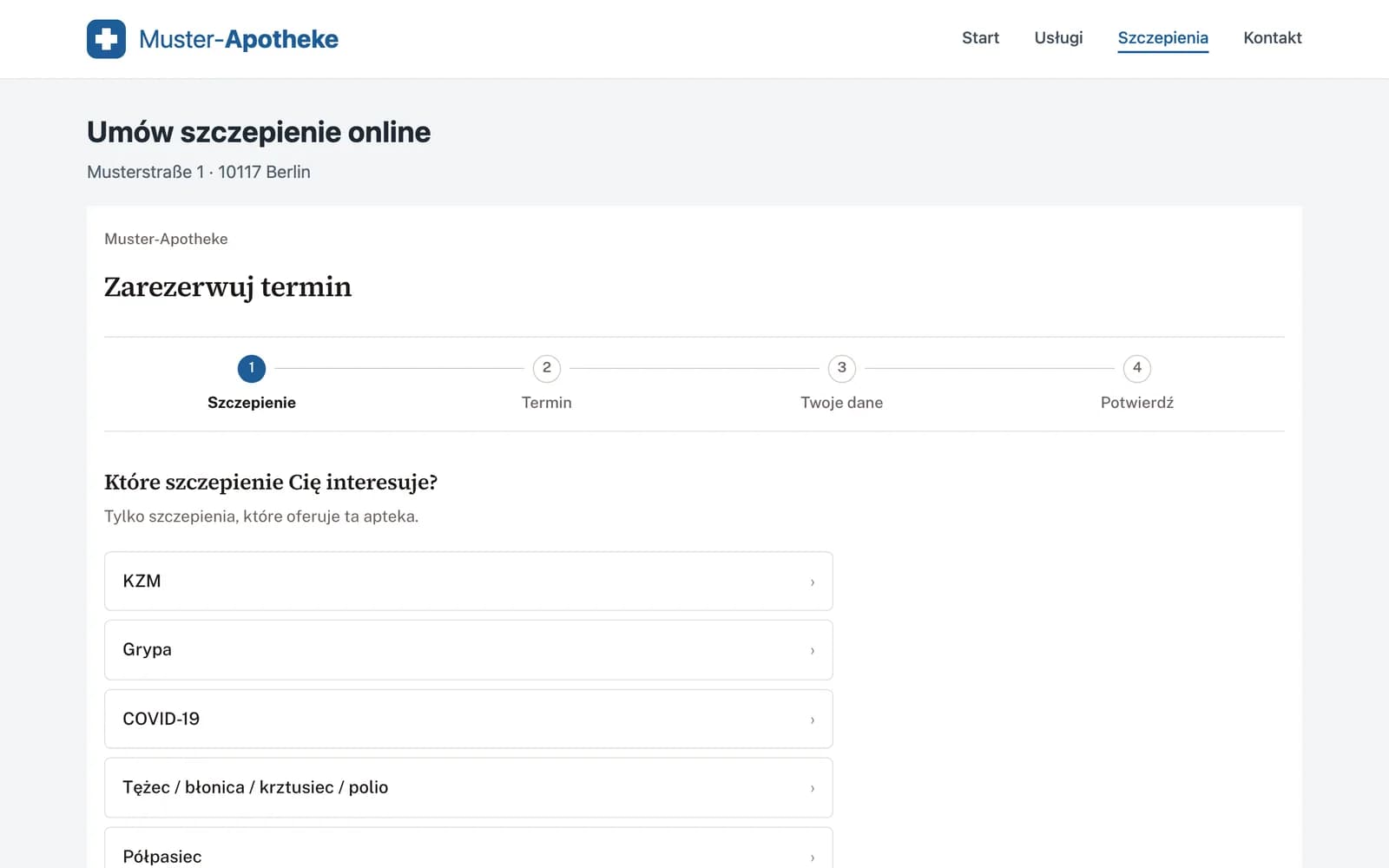1389x868 pixels.
Task: Click the question Które szczepienie Cię interesuje?
Action: pyautogui.click(x=271, y=483)
